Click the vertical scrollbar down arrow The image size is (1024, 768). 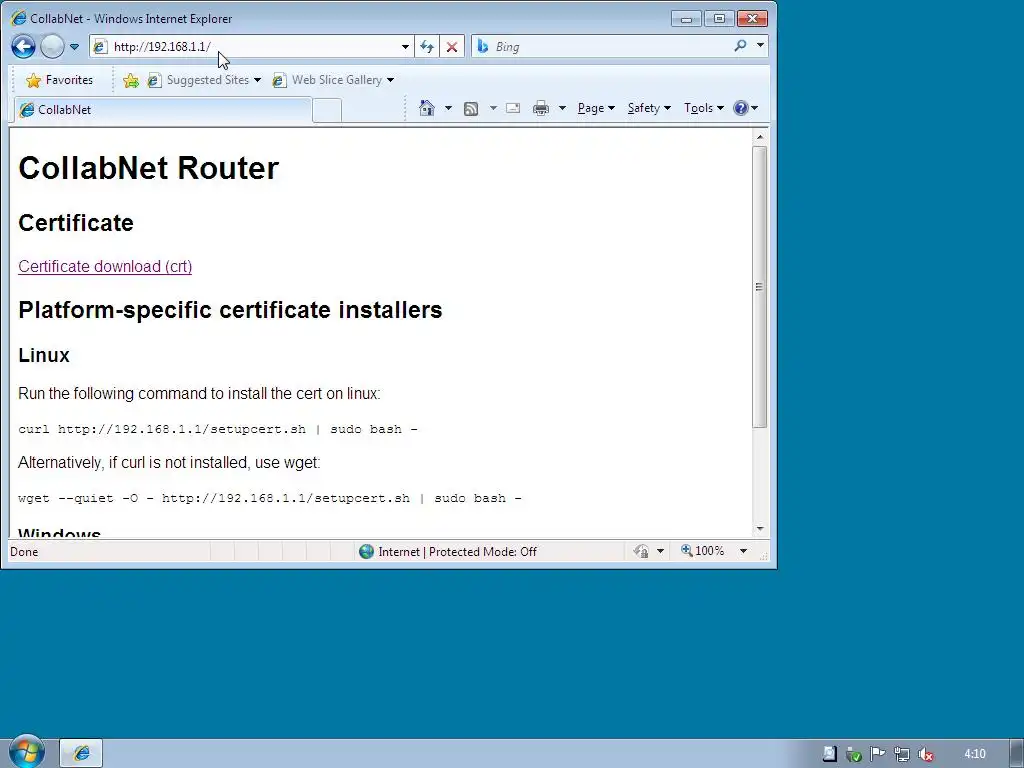pos(760,528)
